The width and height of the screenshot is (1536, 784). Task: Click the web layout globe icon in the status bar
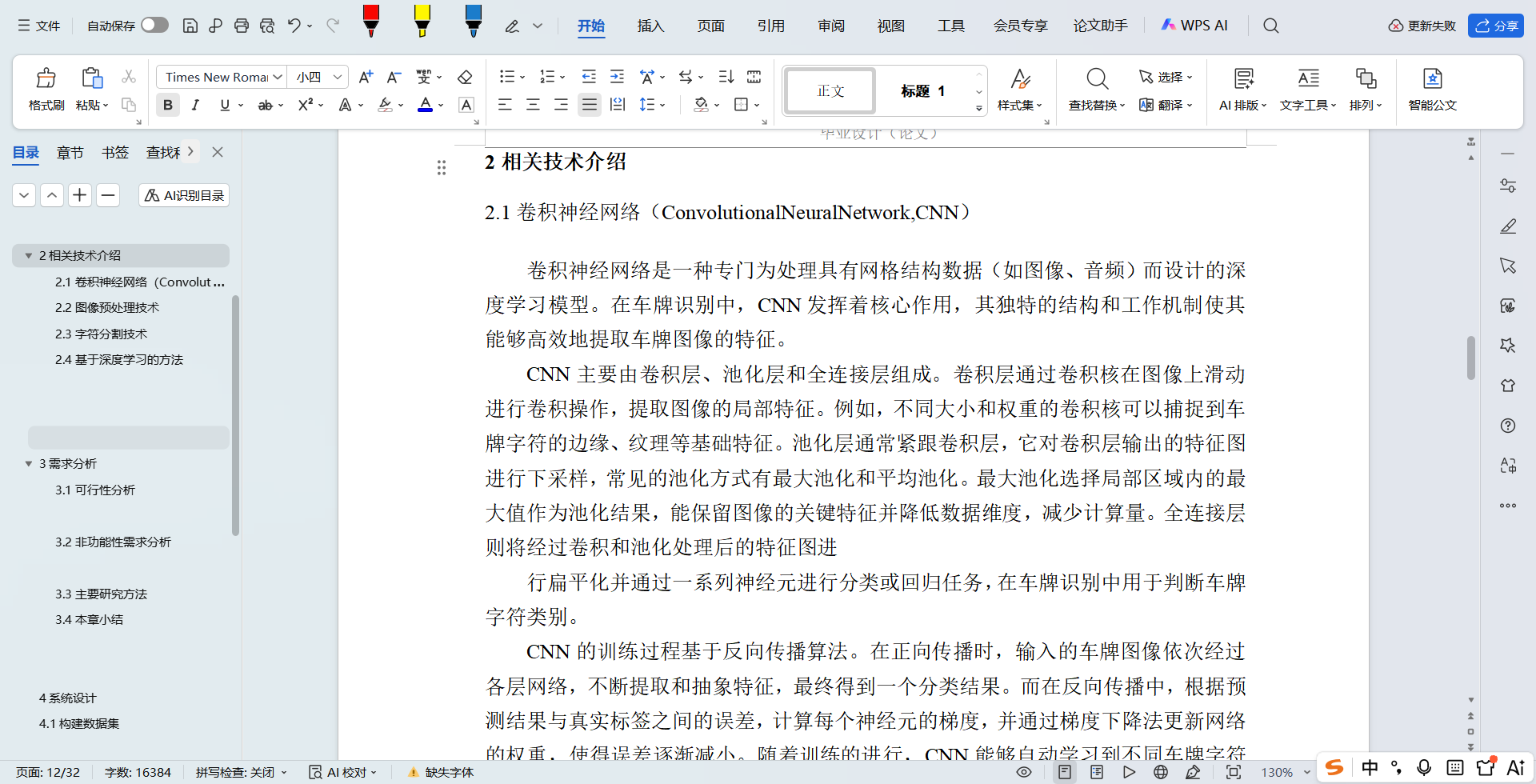[1161, 772]
